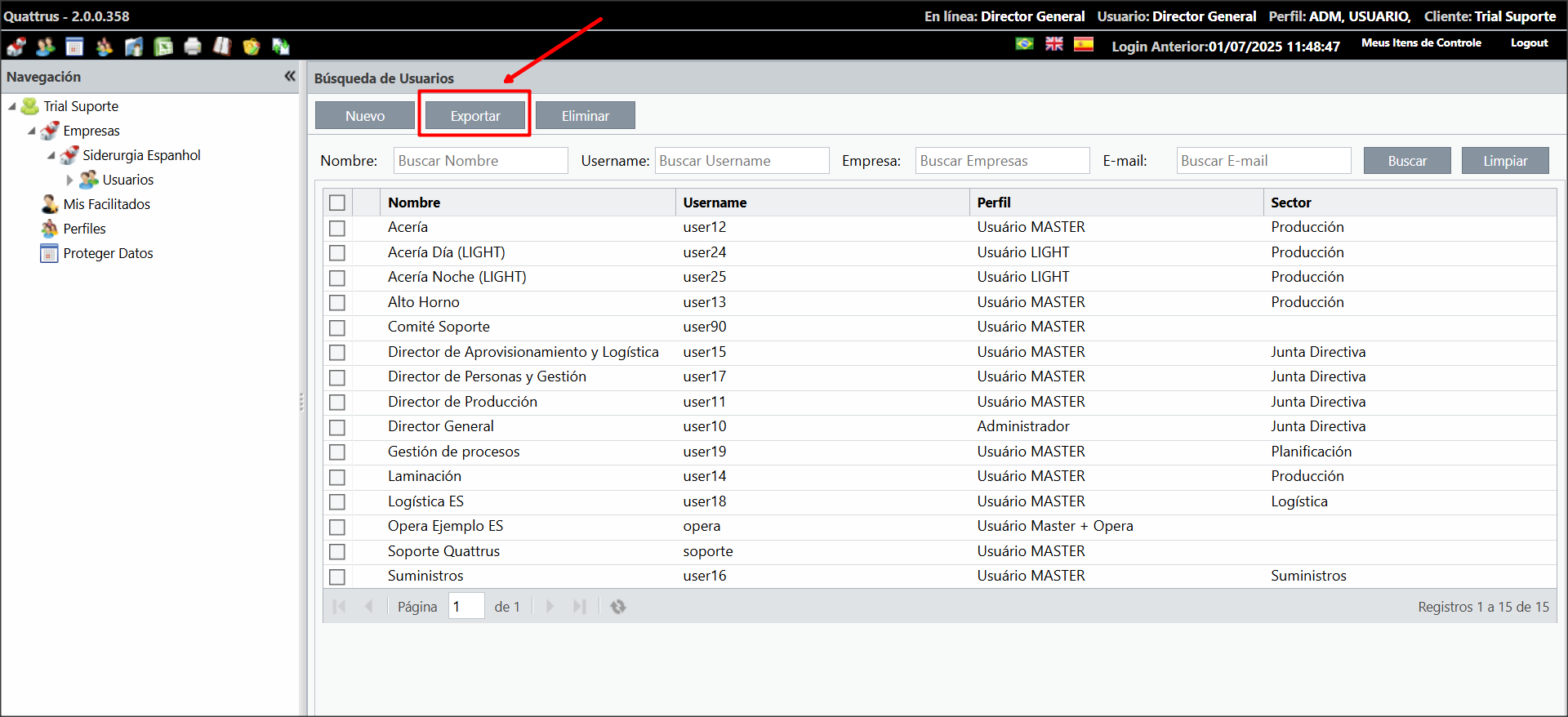Select the United Kingdom flag icon
1568x717 pixels.
pos(1054,44)
